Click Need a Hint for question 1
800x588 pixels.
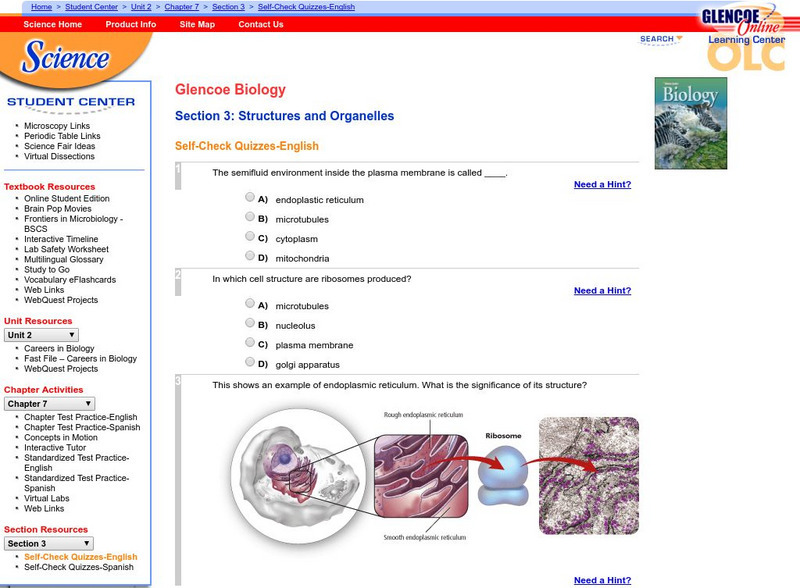(x=602, y=184)
